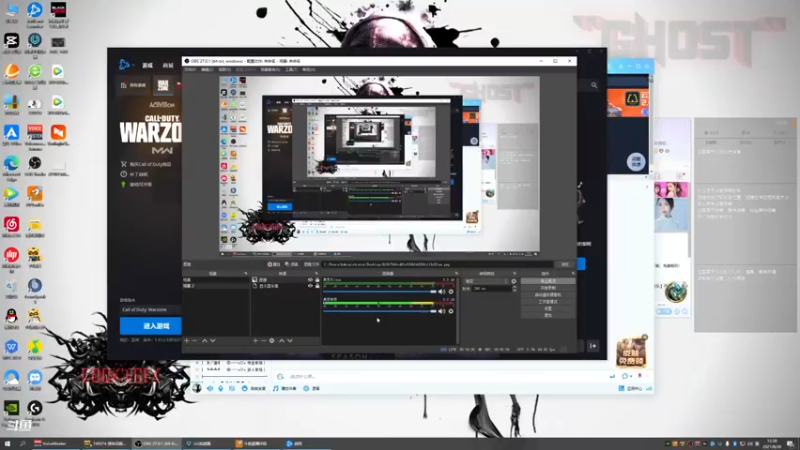The width and height of the screenshot is (800, 450).
Task: Move the selected scene up in OBS
Action: 205,340
